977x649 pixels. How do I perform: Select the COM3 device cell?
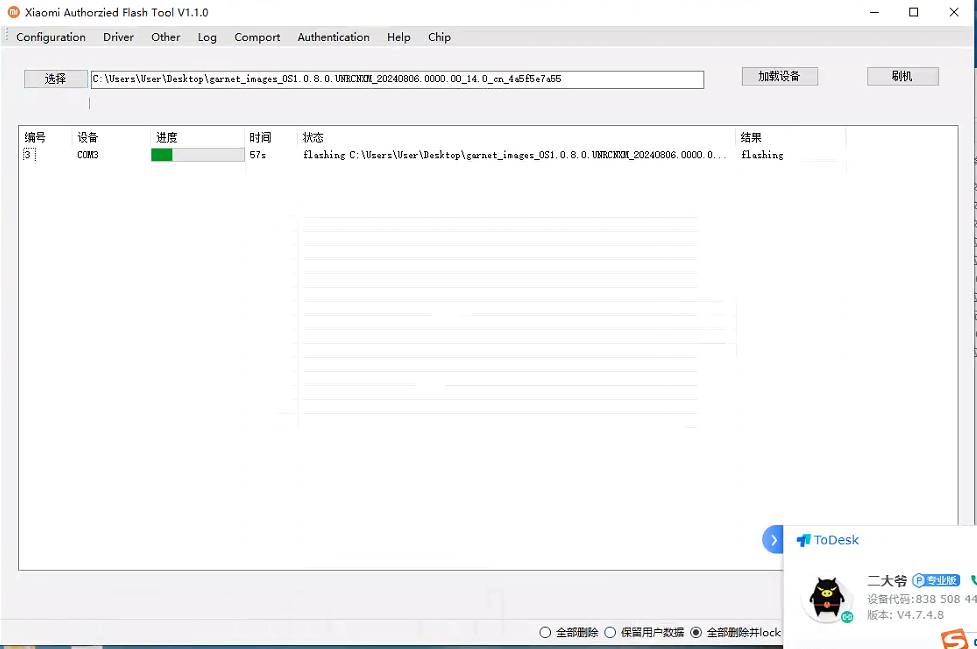(x=88, y=155)
